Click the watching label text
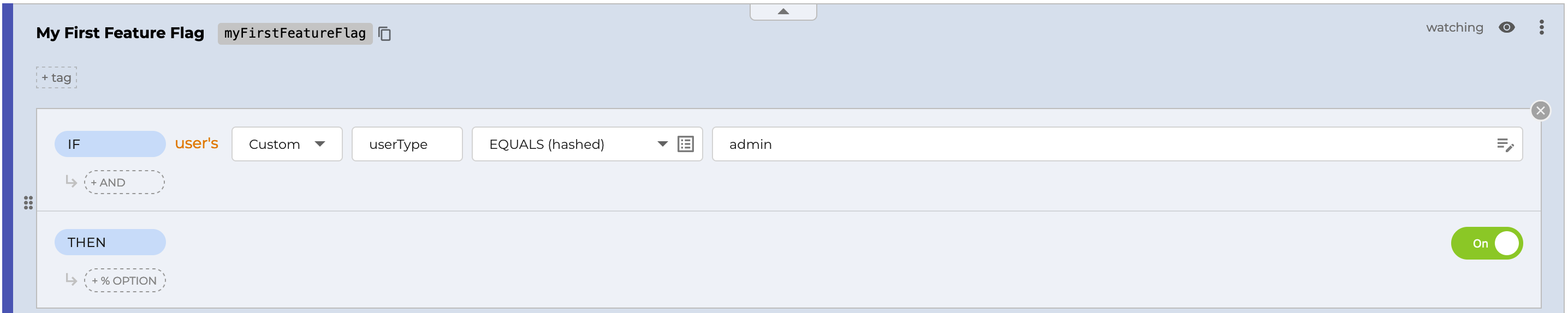The height and width of the screenshot is (313, 1568). [1453, 27]
